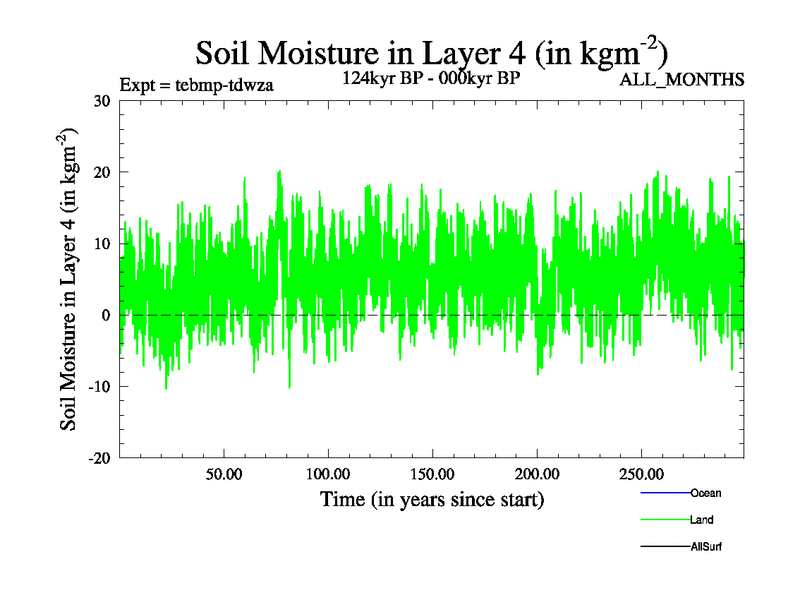Click the Expt = tebmp-tdwza label
Image resolution: width=800 pixels, height=600 pixels.
tap(196, 84)
